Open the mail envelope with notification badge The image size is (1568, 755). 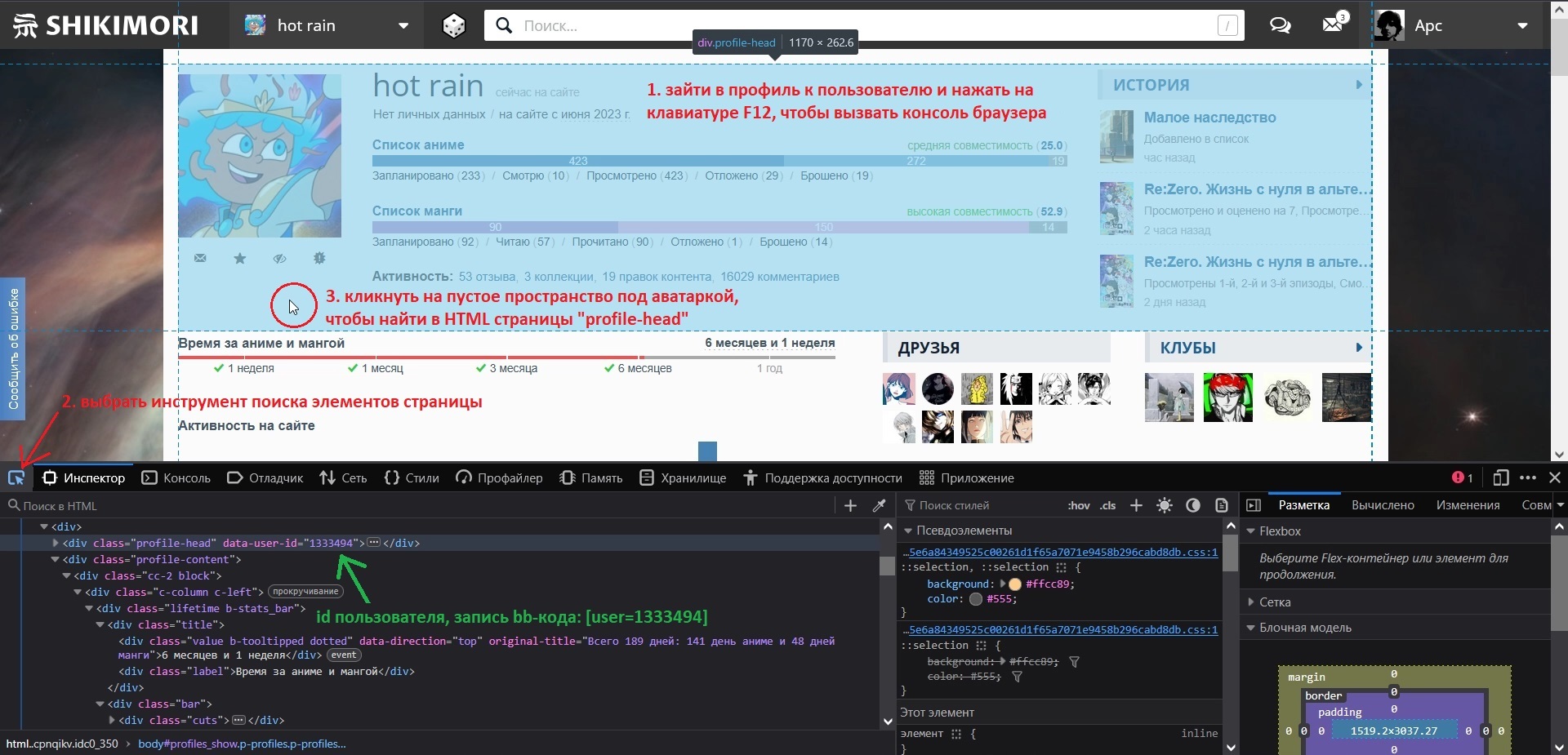coord(1333,24)
